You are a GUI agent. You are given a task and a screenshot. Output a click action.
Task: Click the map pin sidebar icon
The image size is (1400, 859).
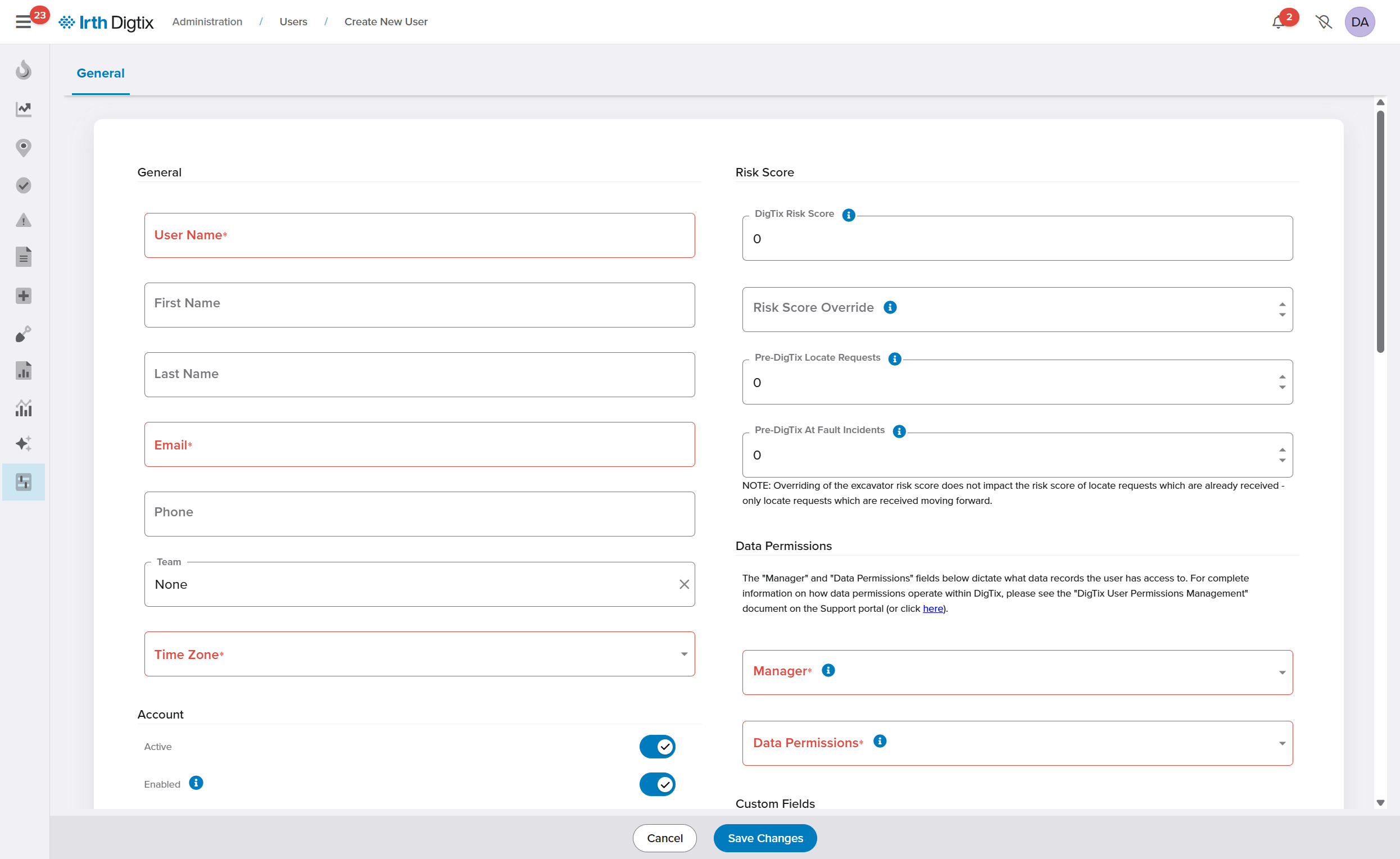click(23, 147)
